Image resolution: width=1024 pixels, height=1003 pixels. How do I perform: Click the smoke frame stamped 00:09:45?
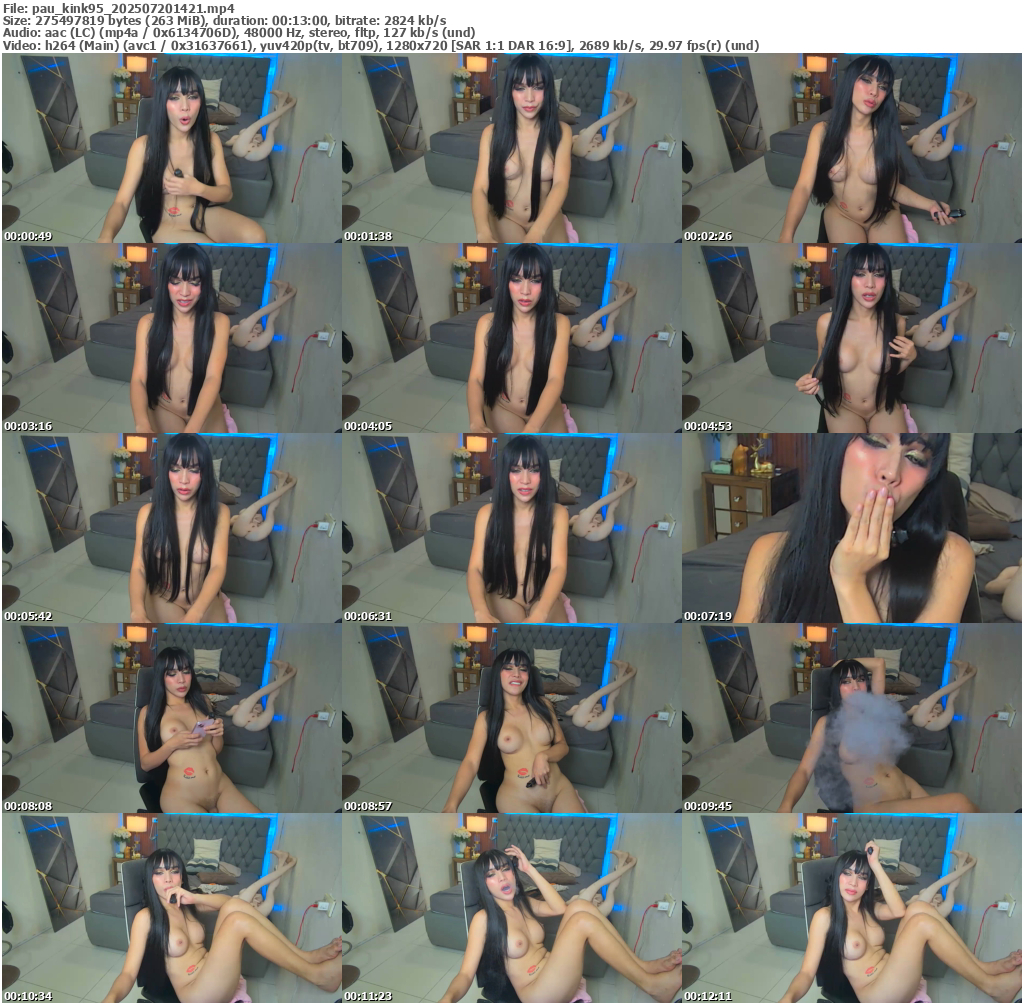(852, 718)
